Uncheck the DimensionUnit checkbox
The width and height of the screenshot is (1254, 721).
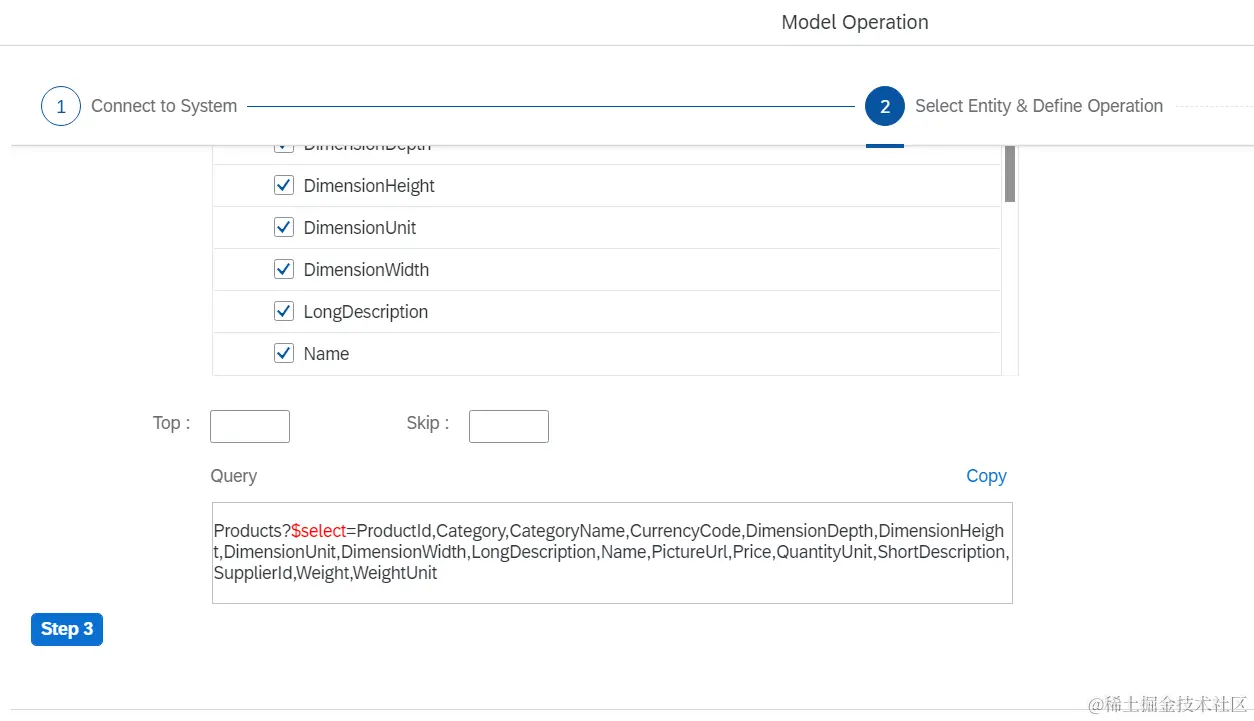(284, 228)
